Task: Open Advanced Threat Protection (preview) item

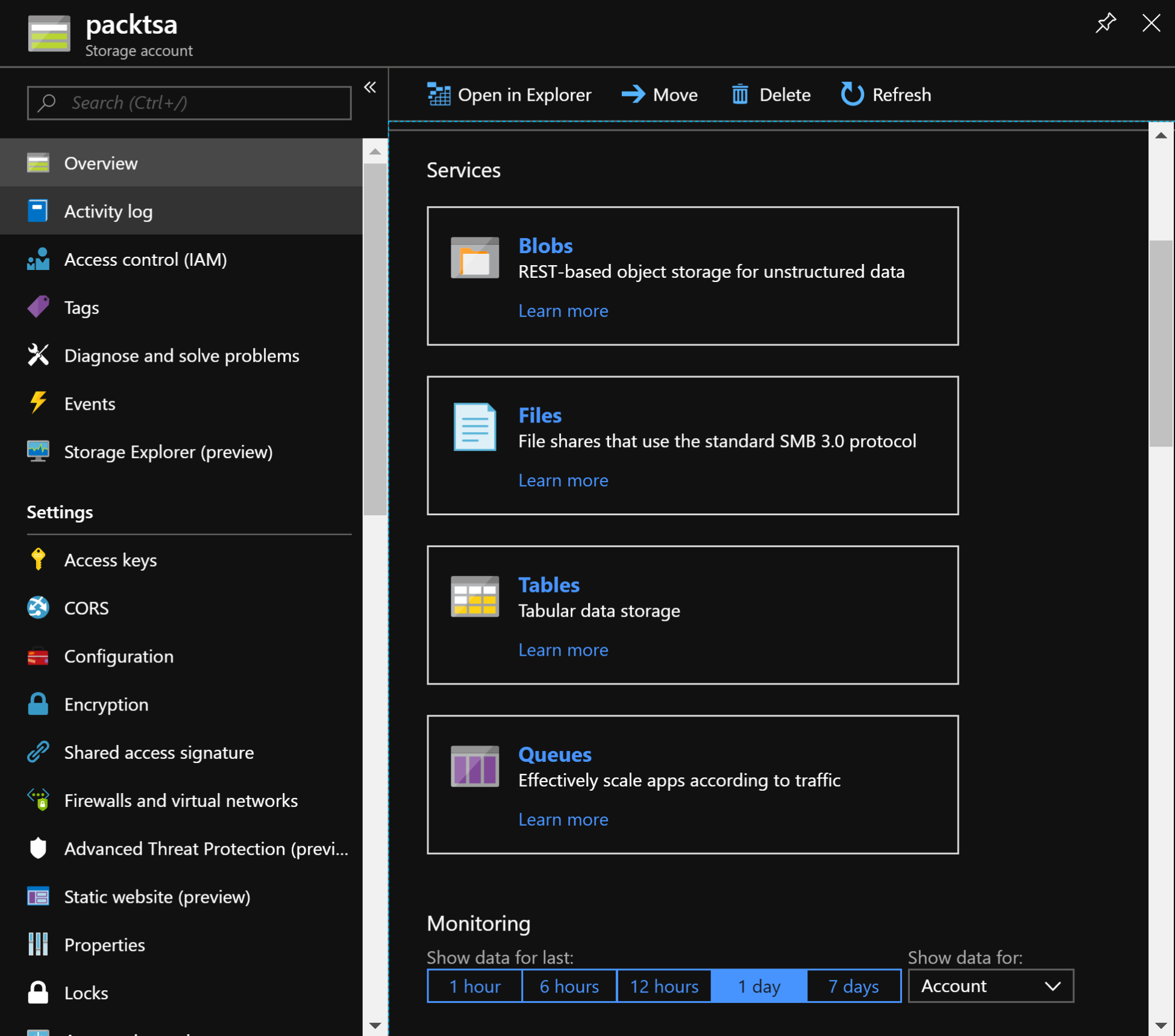Action: tap(181, 849)
